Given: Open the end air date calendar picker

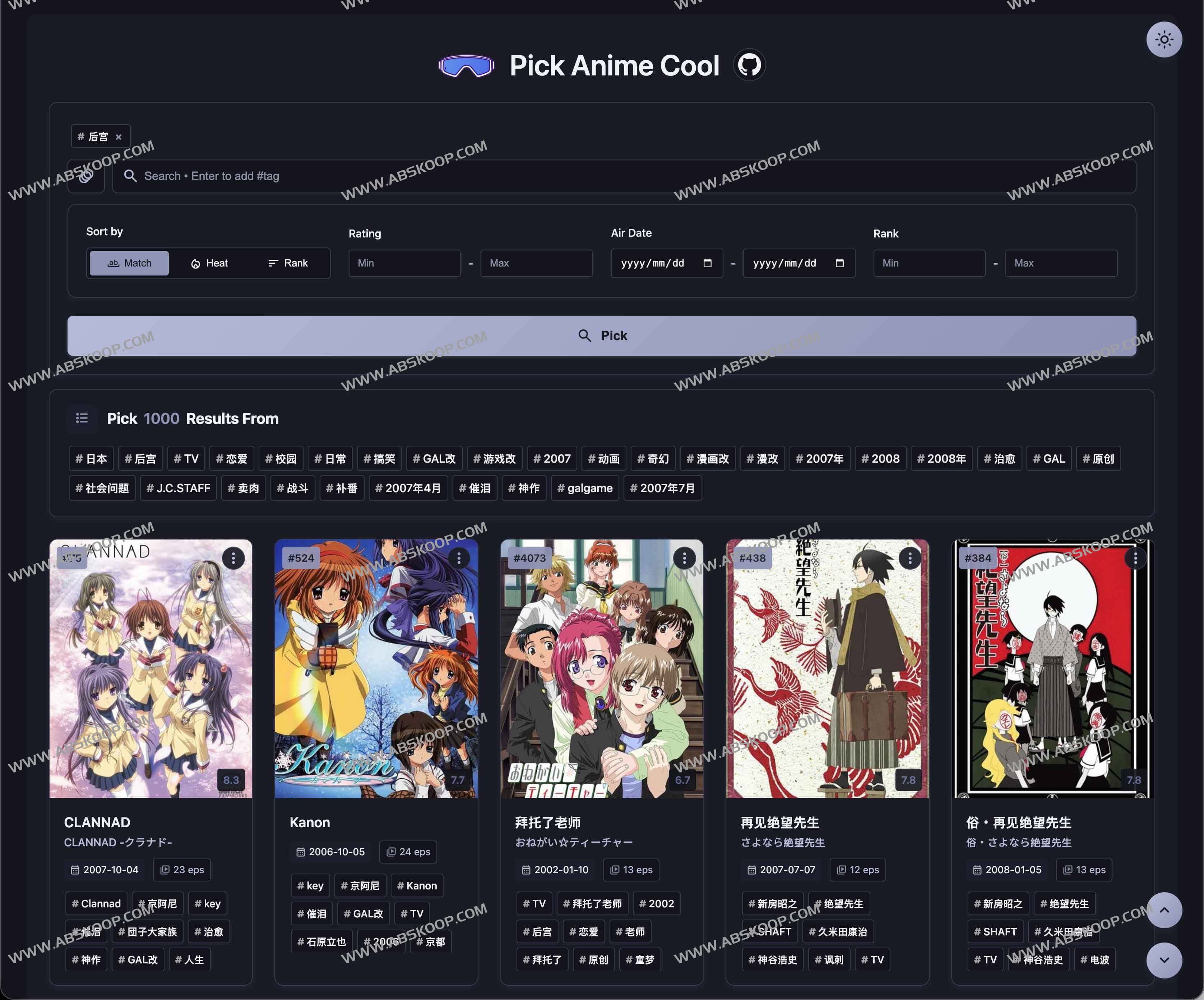Looking at the screenshot, I should 839,263.
